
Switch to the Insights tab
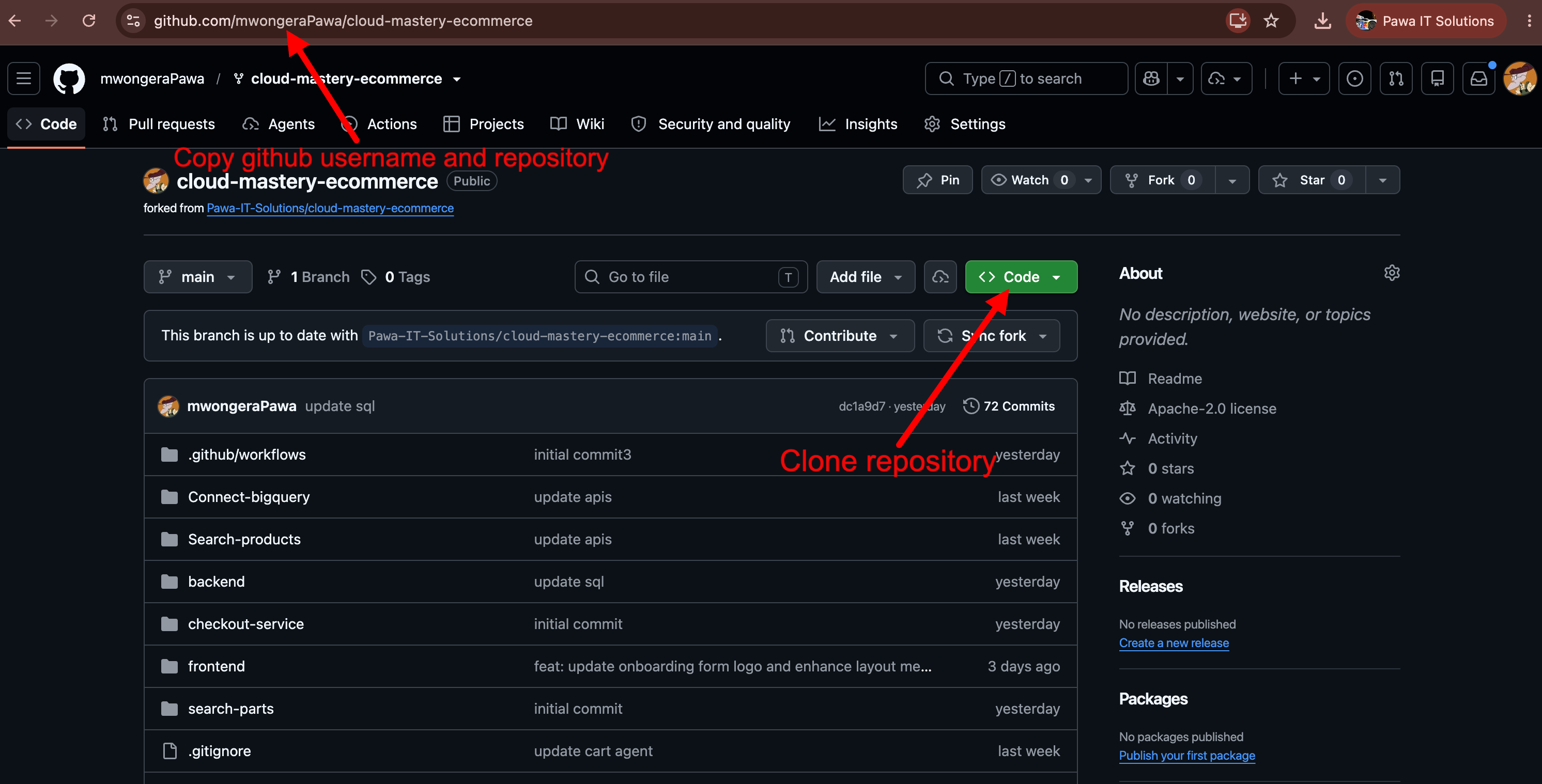(x=858, y=124)
